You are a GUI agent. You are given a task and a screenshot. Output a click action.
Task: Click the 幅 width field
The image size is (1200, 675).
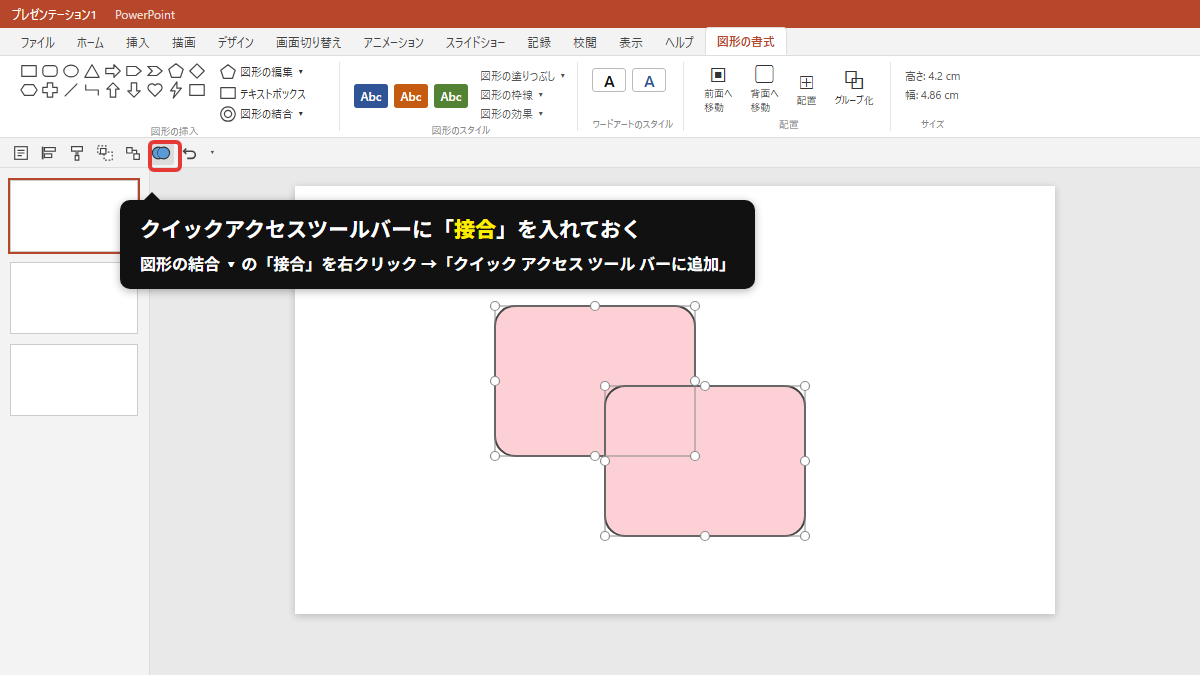point(933,96)
